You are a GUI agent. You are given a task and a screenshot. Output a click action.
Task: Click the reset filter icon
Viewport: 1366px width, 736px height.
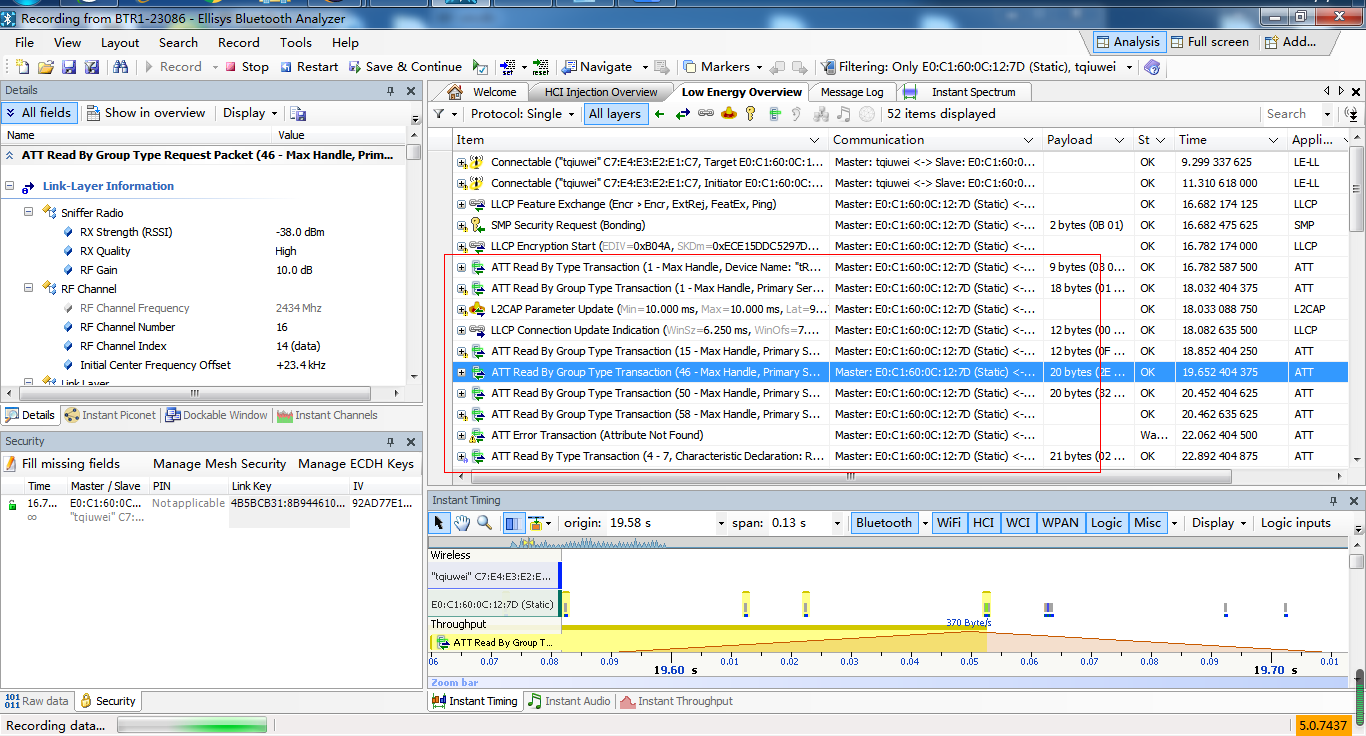[x=540, y=67]
